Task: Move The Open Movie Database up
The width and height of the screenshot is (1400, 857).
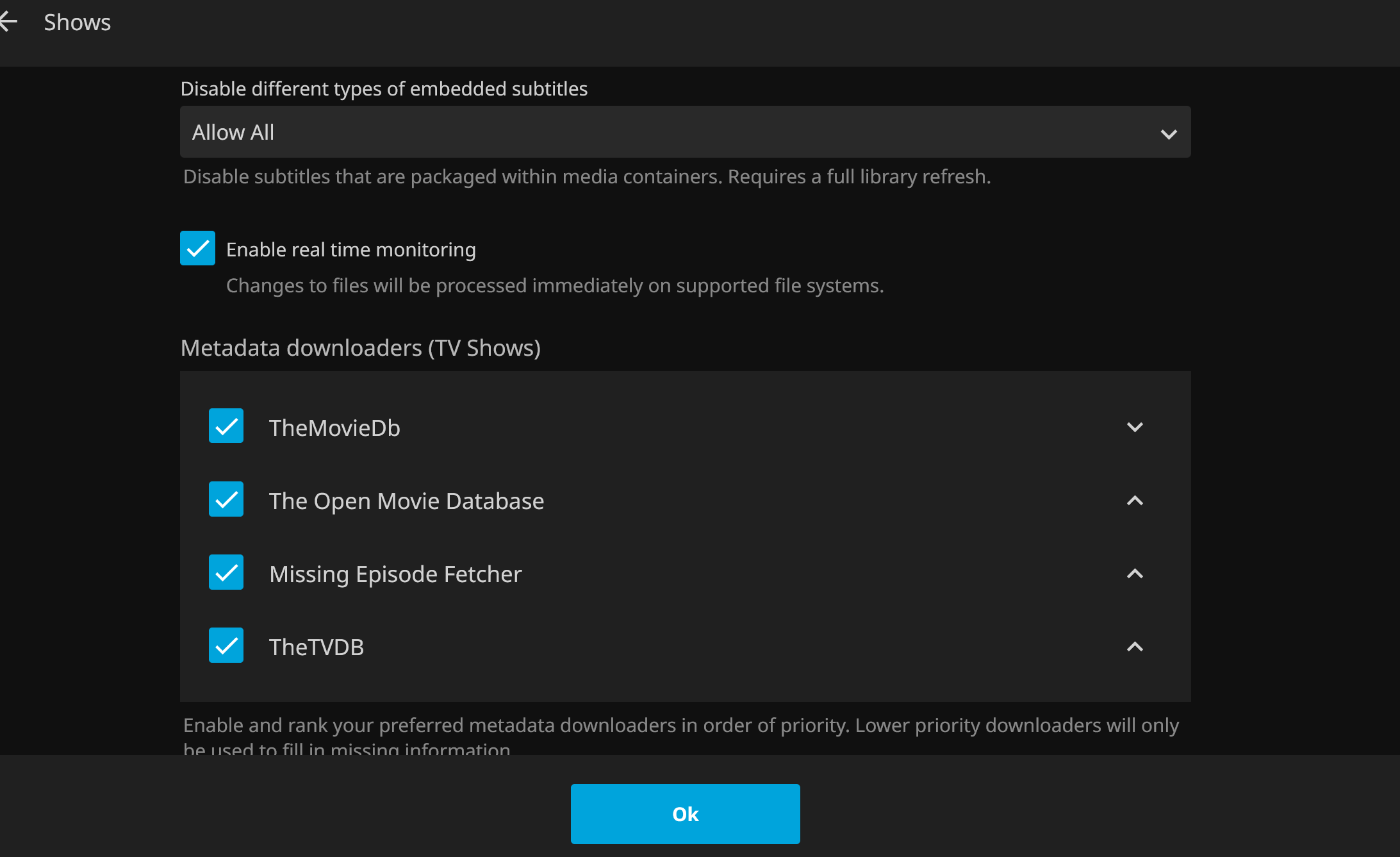Action: pos(1134,501)
